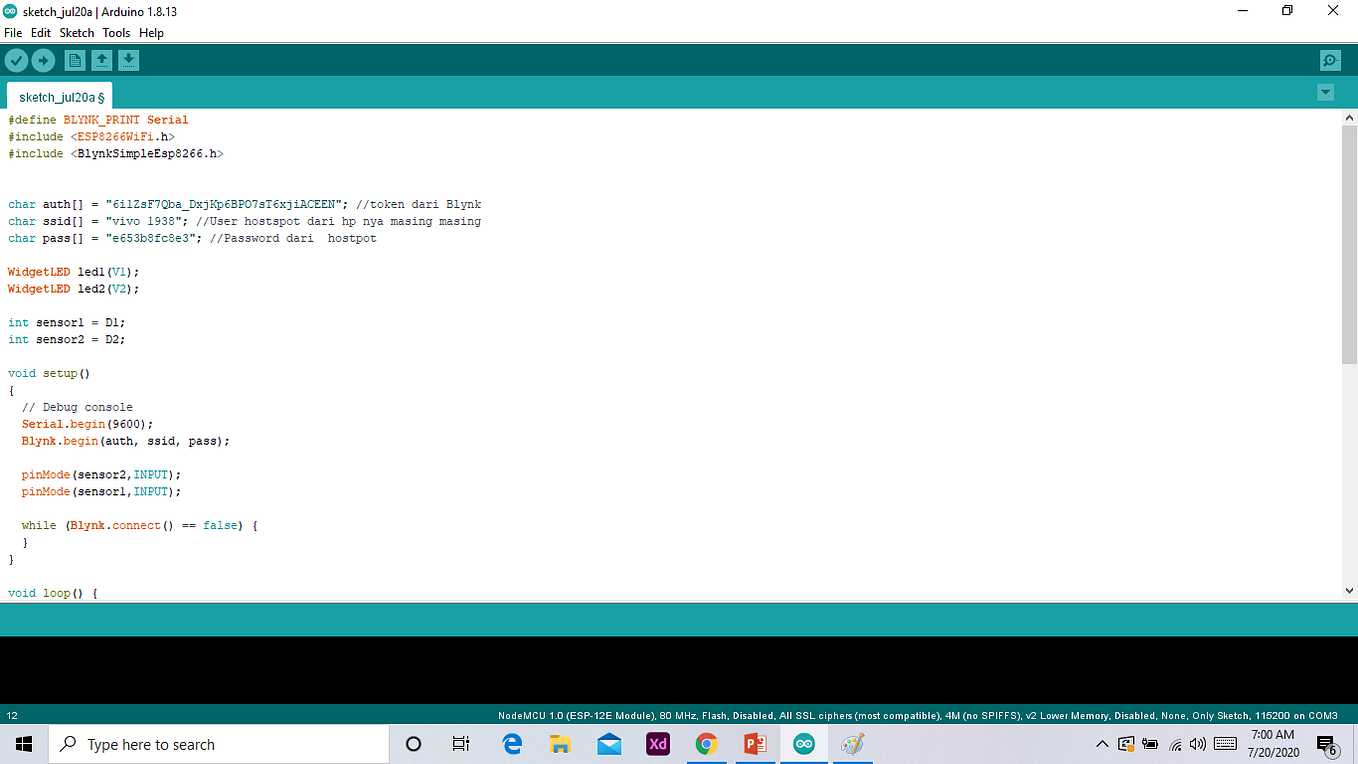Create a new sketch via the New icon

point(74,60)
